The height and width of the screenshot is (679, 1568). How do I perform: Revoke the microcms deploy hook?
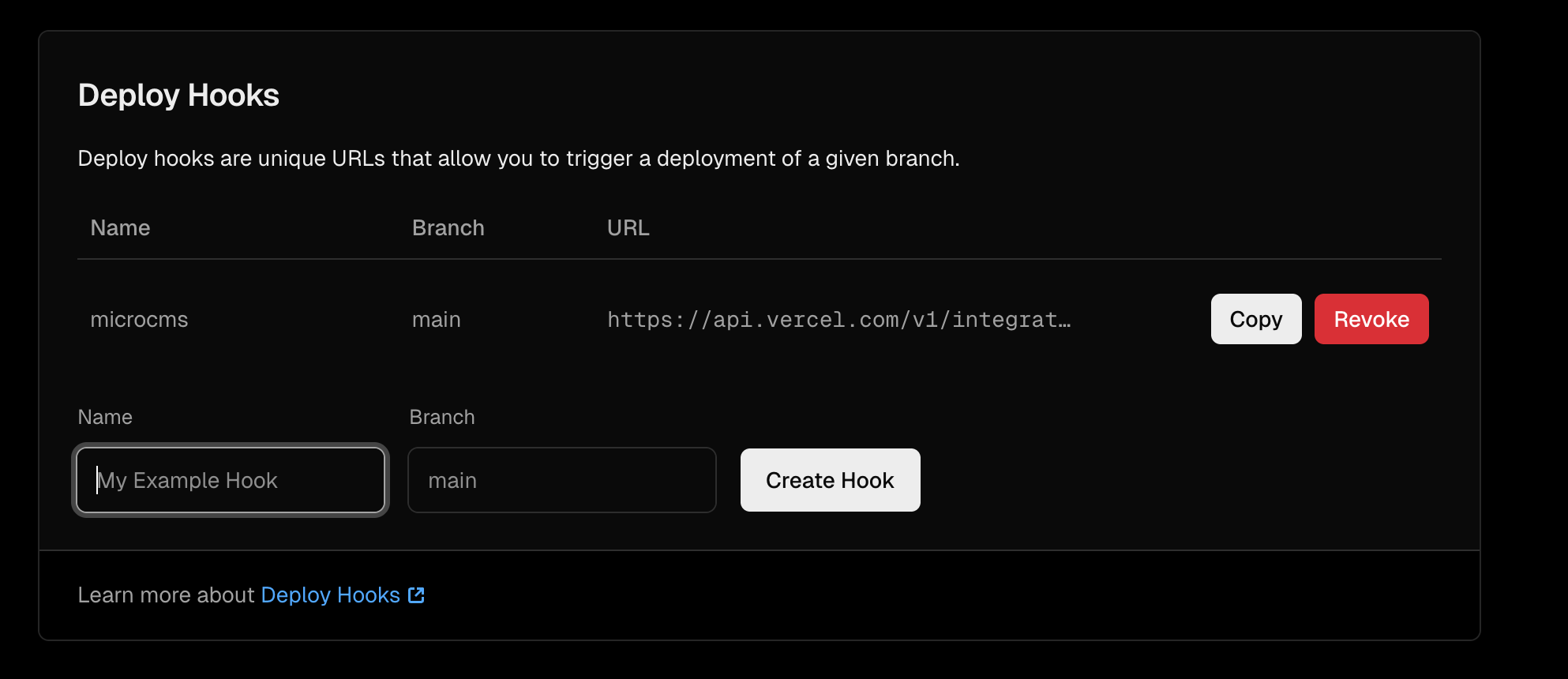[x=1371, y=319]
